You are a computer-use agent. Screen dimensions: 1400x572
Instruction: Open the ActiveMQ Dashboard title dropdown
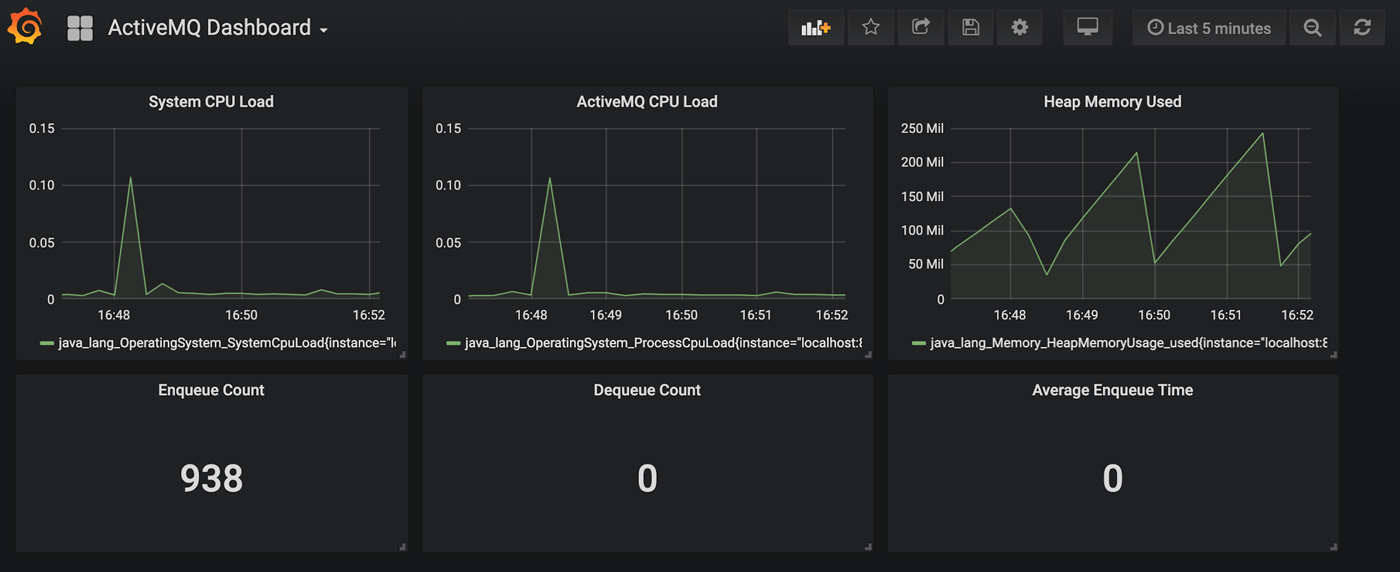coord(218,28)
